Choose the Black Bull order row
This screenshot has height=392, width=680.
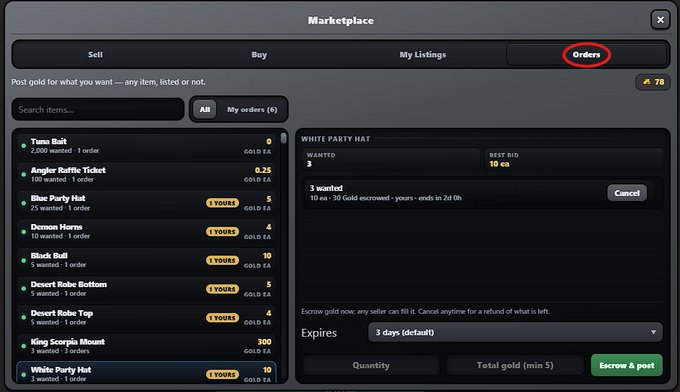pos(147,261)
